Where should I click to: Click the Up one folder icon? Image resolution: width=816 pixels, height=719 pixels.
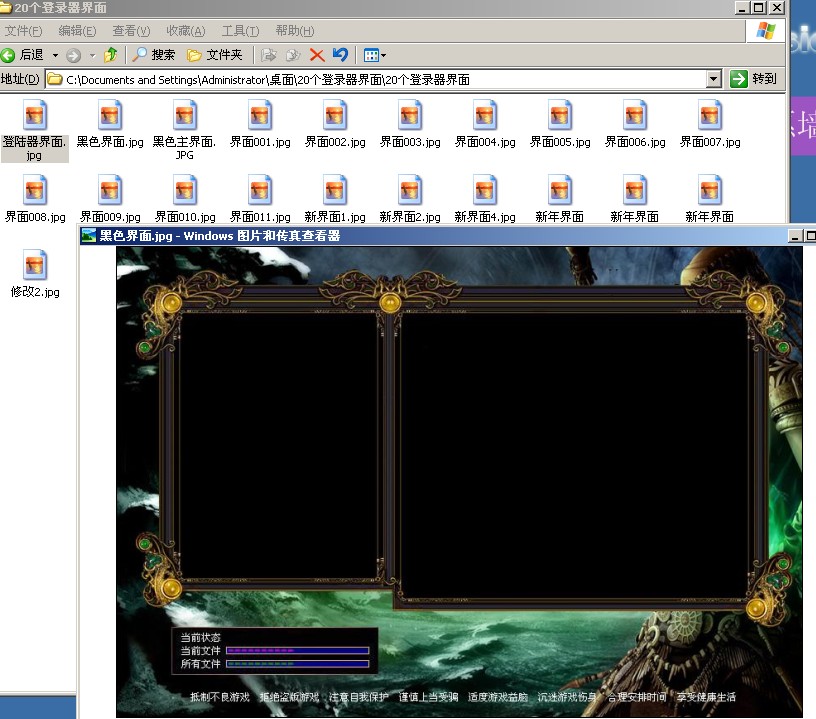111,55
